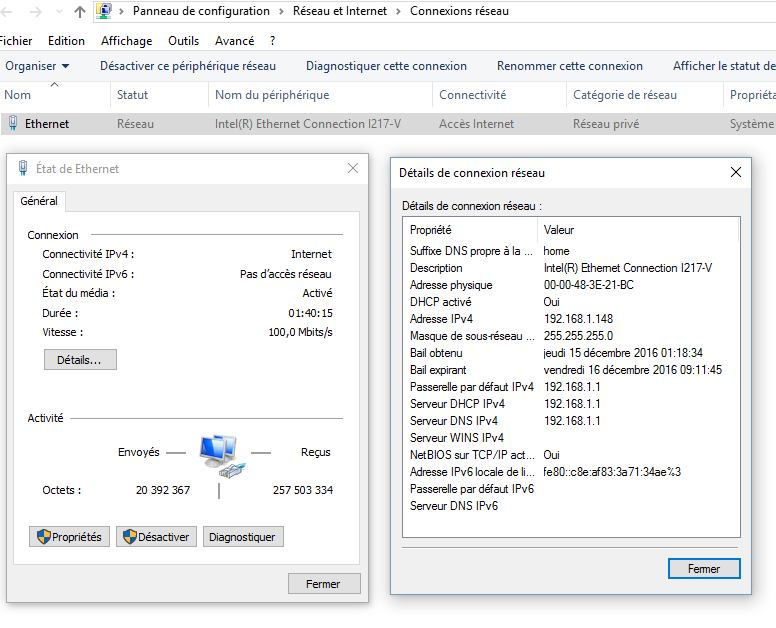Image resolution: width=776 pixels, height=628 pixels.
Task: Sort by Nom du périphérique column header
Action: [272, 95]
